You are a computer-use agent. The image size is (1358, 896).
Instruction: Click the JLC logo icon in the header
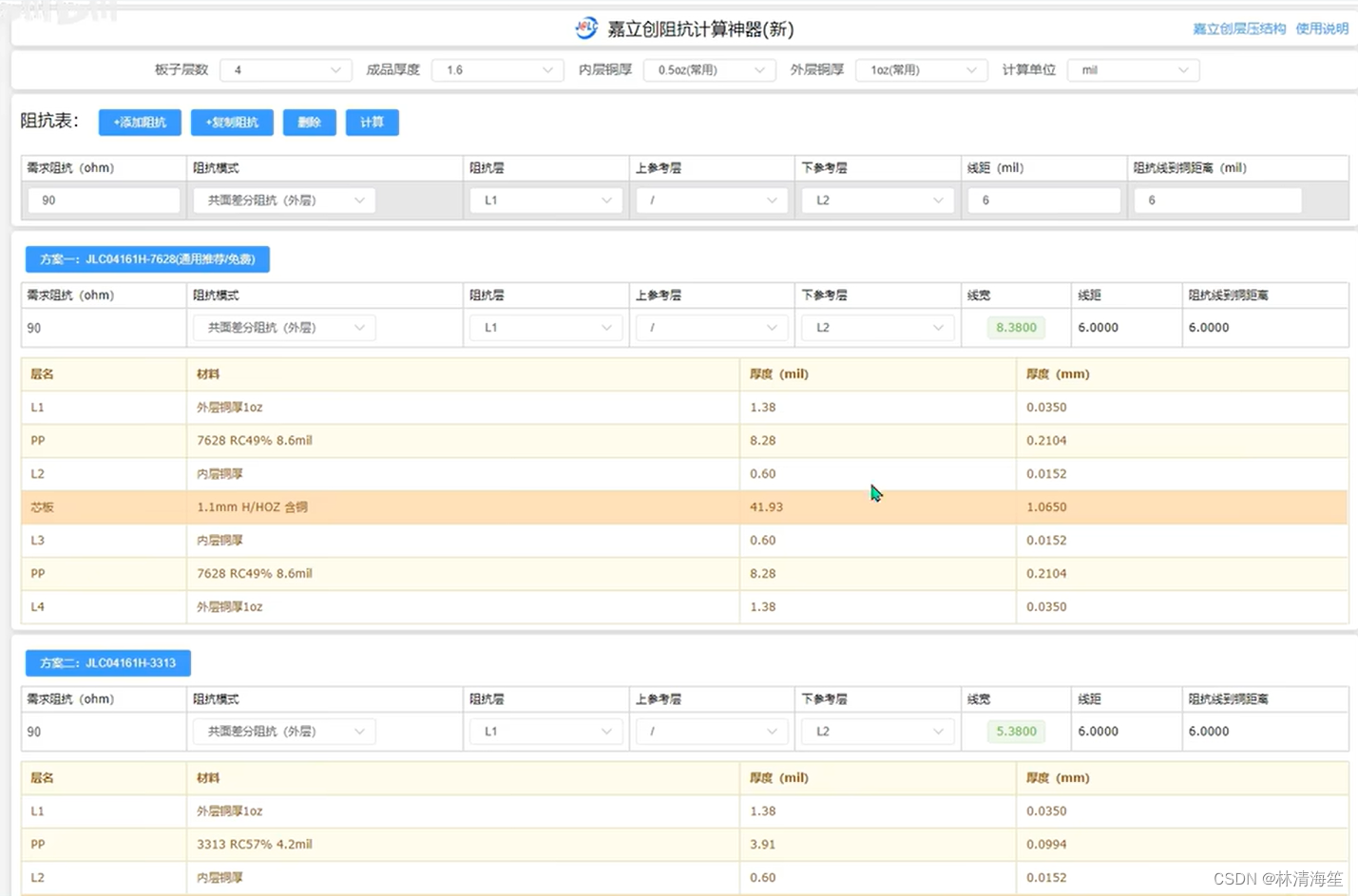(586, 28)
